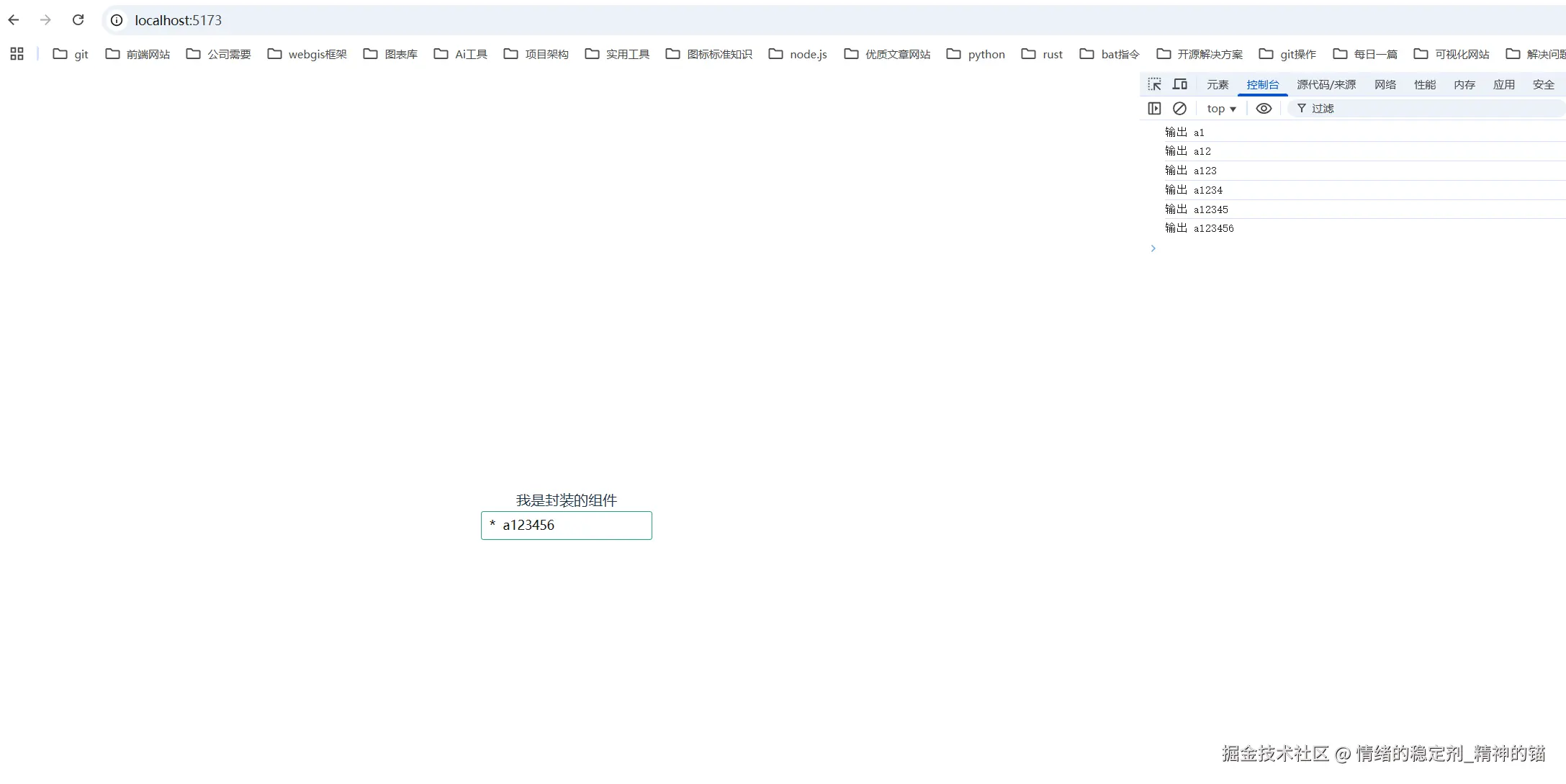Viewport: 1566px width, 784px height.
Task: Open the apps grid icon in bookmarks bar
Action: (x=17, y=54)
